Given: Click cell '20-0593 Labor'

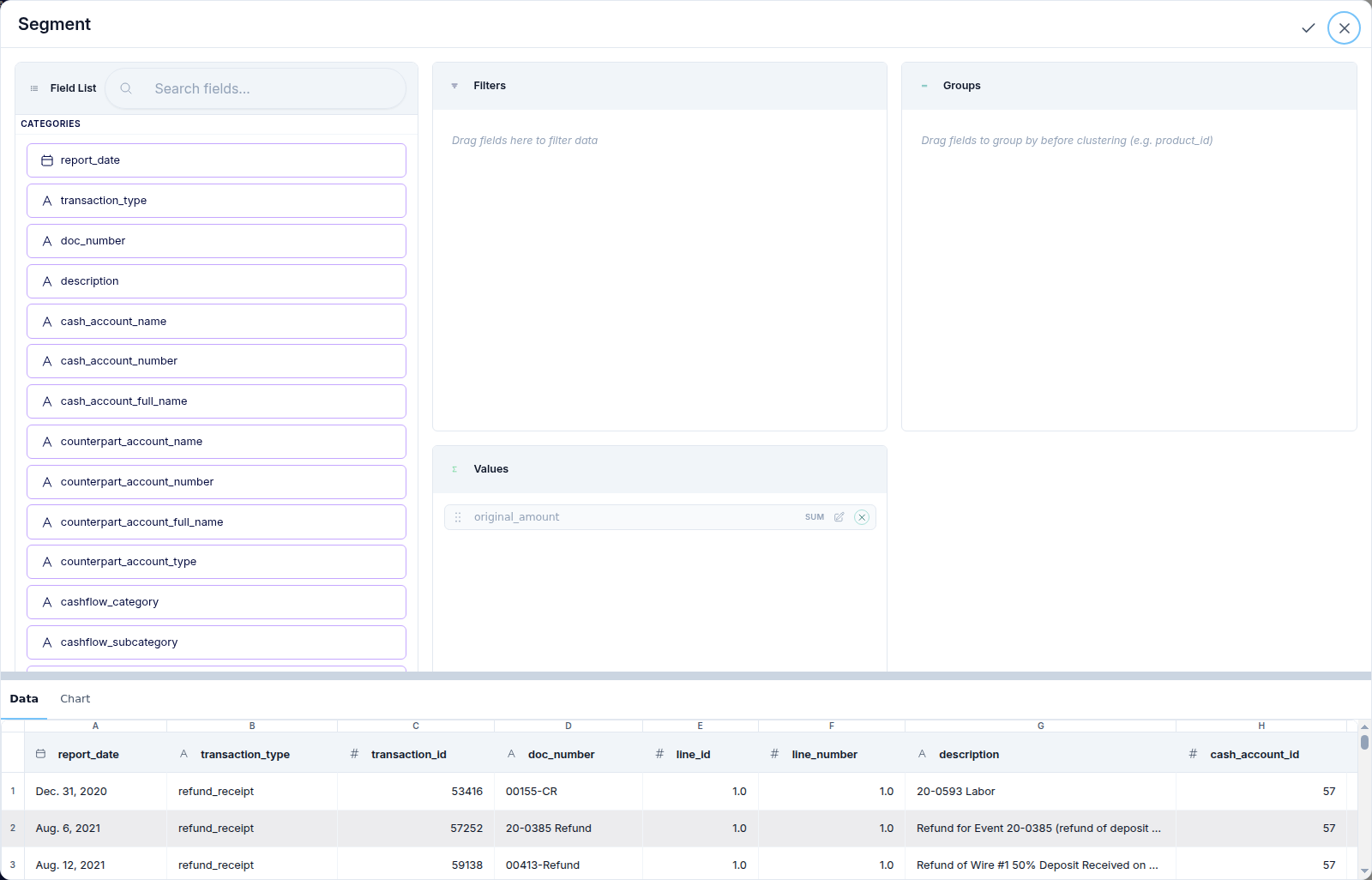Looking at the screenshot, I should [x=1040, y=792].
